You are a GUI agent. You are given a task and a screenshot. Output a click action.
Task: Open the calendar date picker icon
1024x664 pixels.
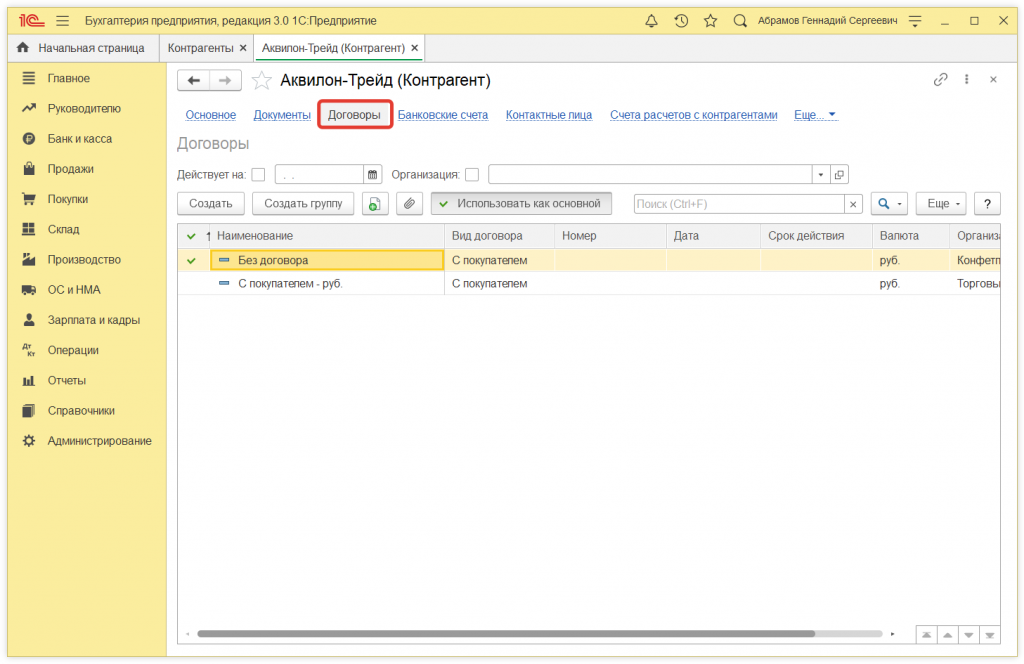coord(373,175)
